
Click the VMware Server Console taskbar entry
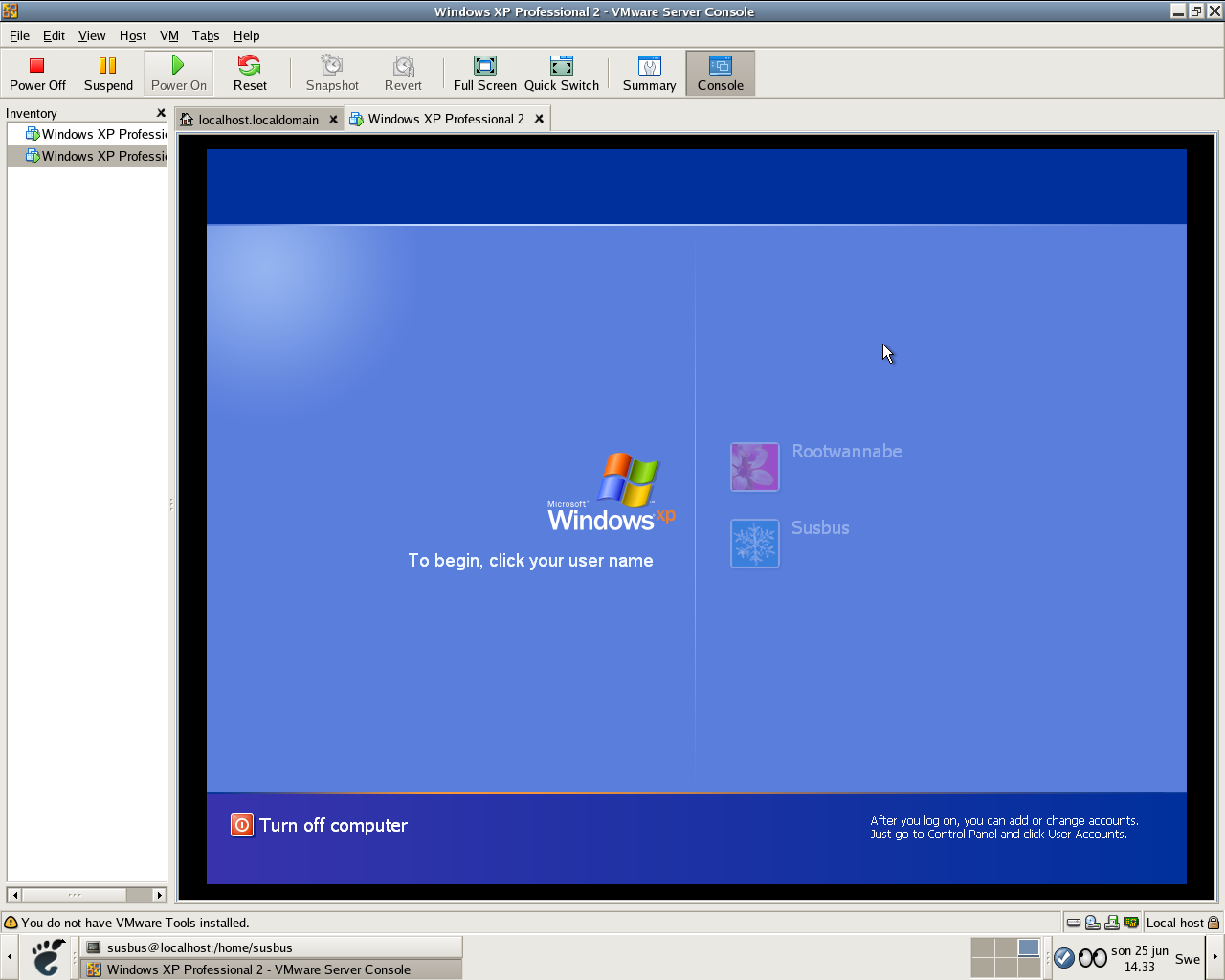coord(271,969)
